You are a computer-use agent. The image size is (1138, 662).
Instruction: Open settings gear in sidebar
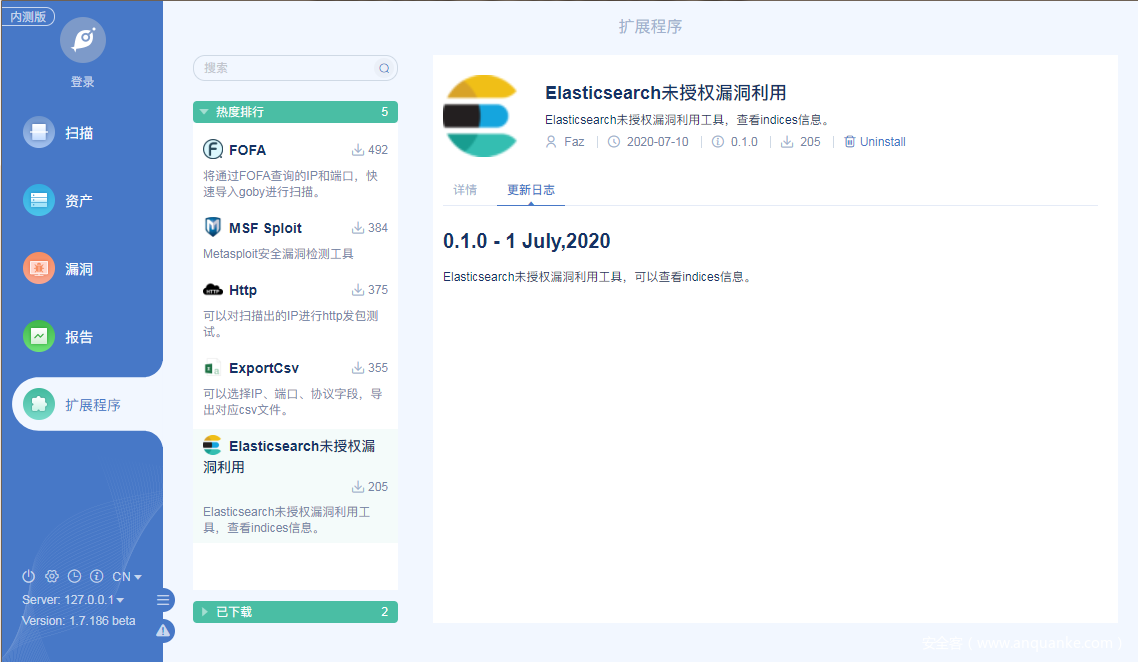(52, 576)
